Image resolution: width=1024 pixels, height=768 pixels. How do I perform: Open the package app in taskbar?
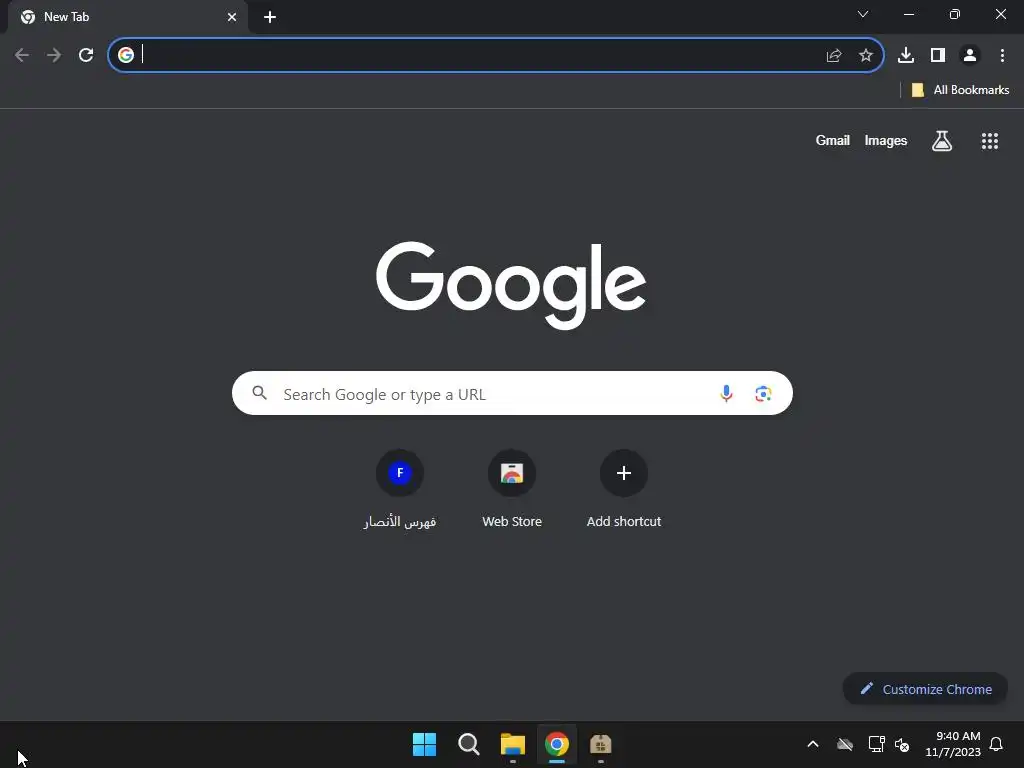601,744
